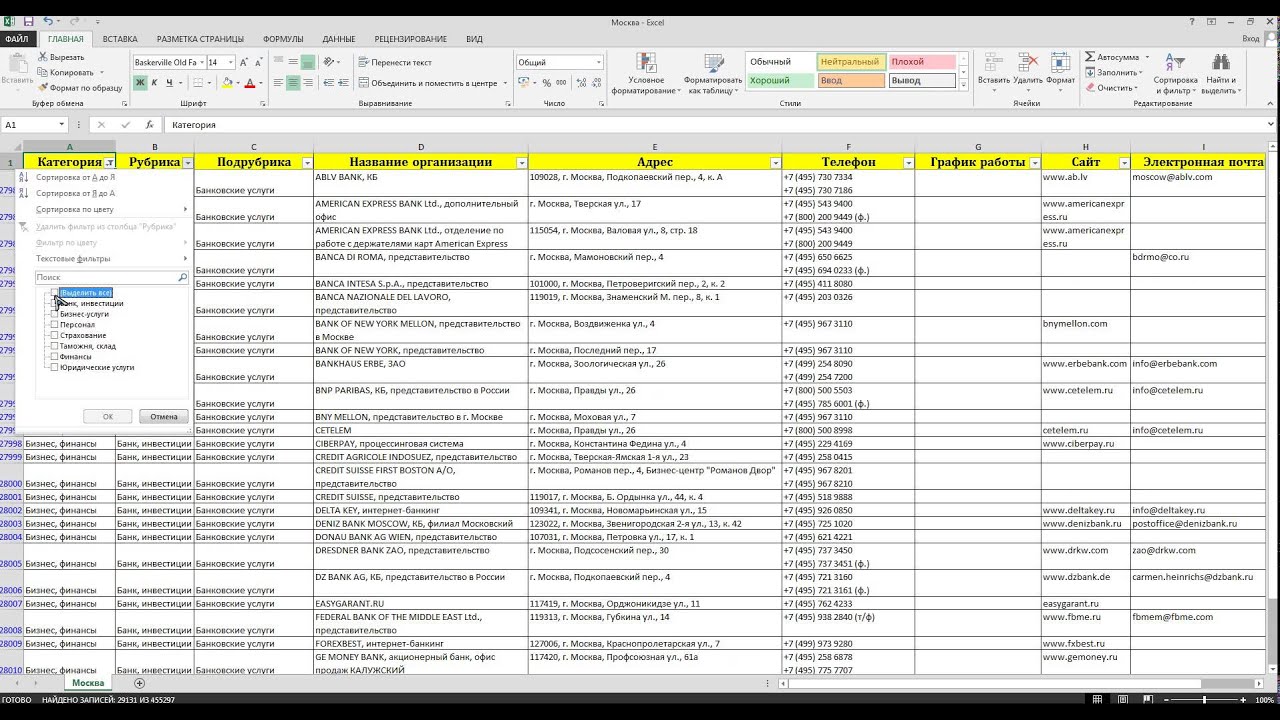Check the Страхование filter checkbox

[55, 335]
